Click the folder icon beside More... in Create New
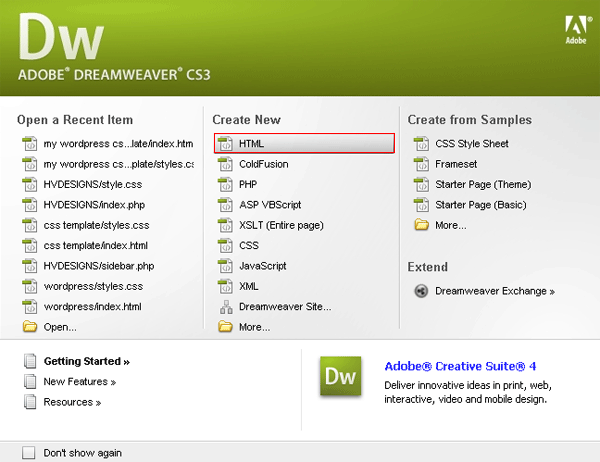This screenshot has height=462, width=600. click(x=225, y=327)
